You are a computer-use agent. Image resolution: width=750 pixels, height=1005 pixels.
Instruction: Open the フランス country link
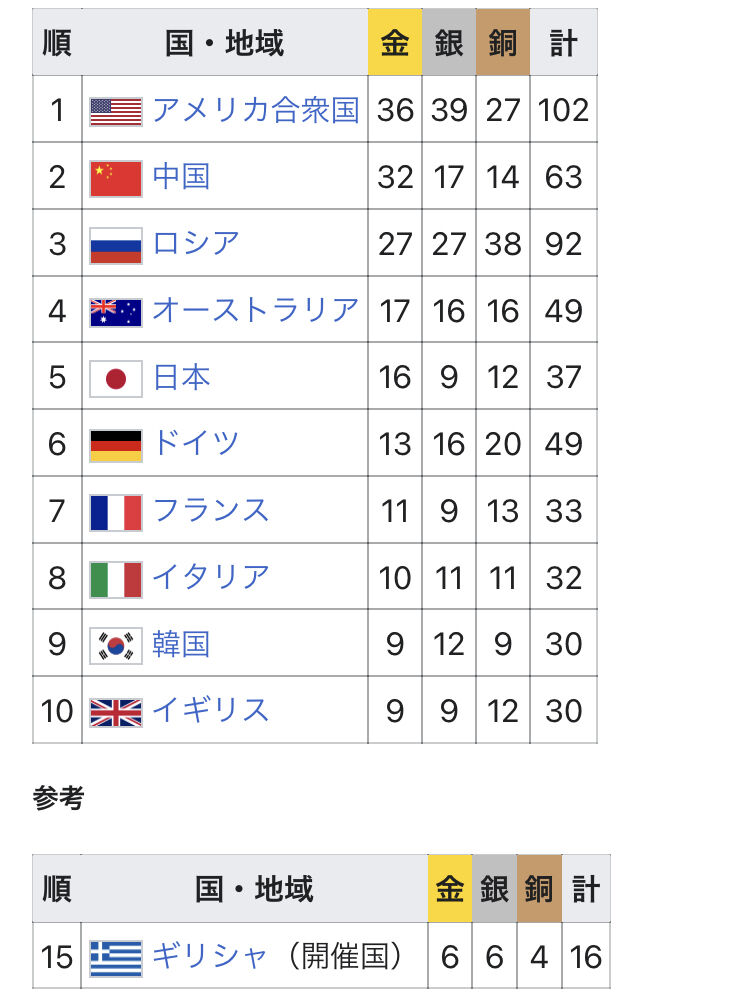[211, 511]
